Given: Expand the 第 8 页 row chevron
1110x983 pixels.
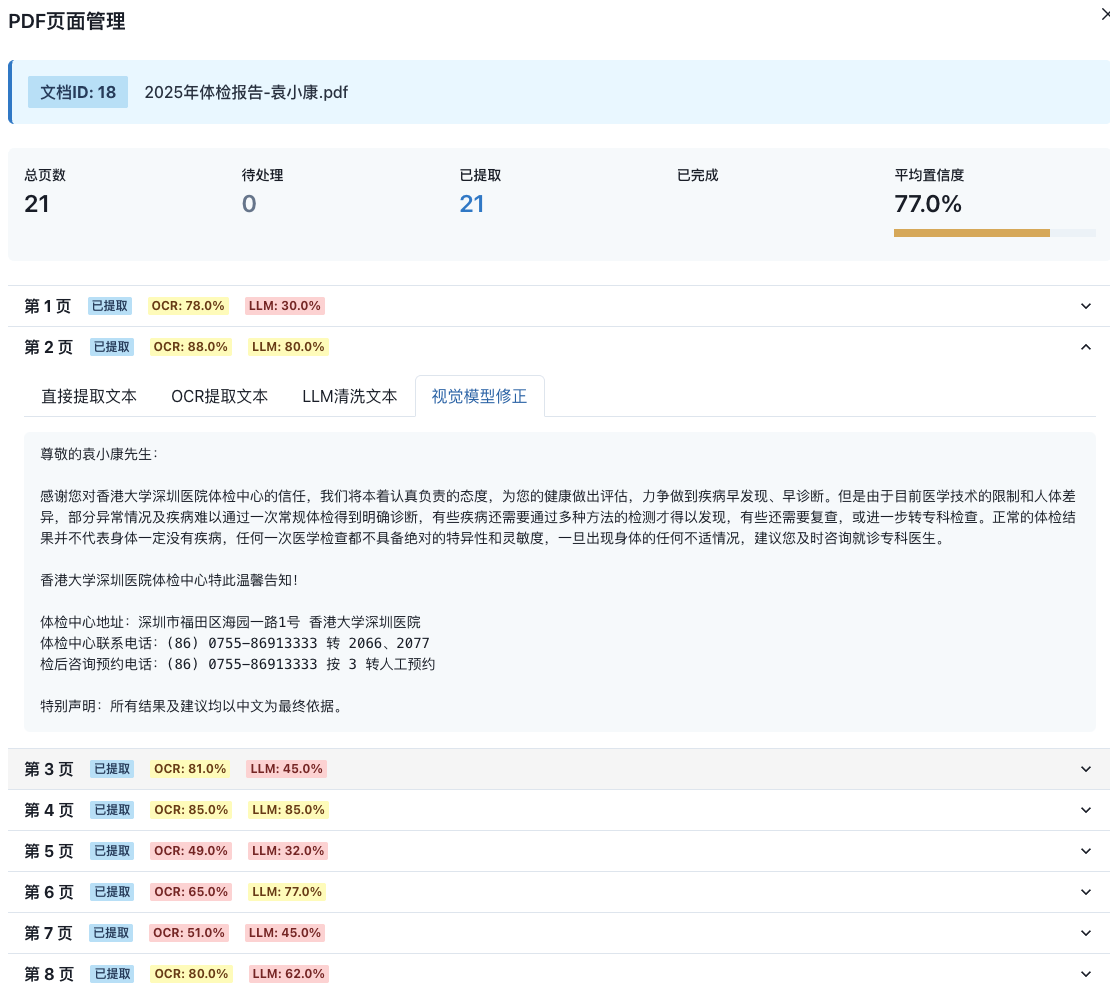Looking at the screenshot, I should (x=1085, y=973).
